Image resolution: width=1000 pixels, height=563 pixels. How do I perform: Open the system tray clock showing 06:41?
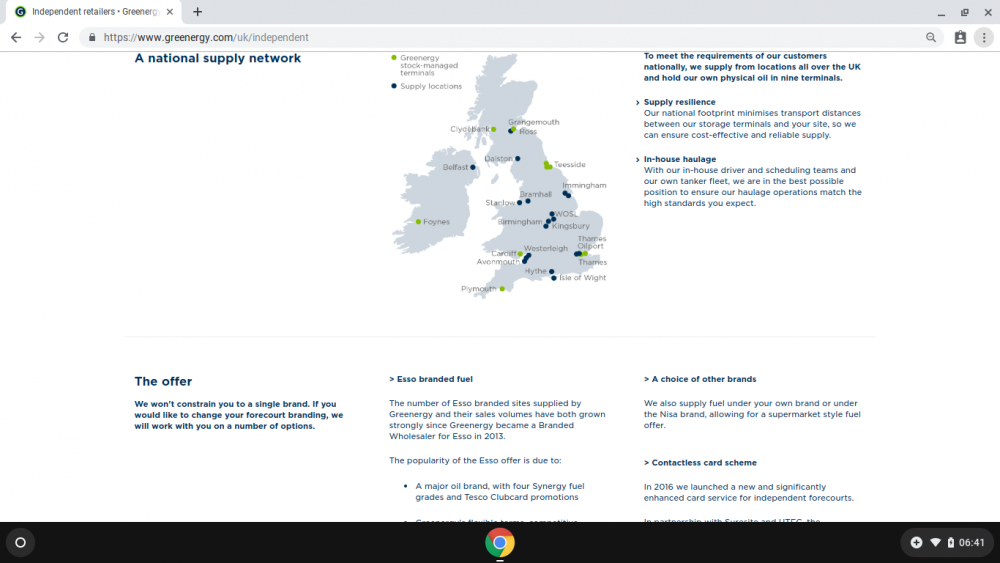(971, 543)
